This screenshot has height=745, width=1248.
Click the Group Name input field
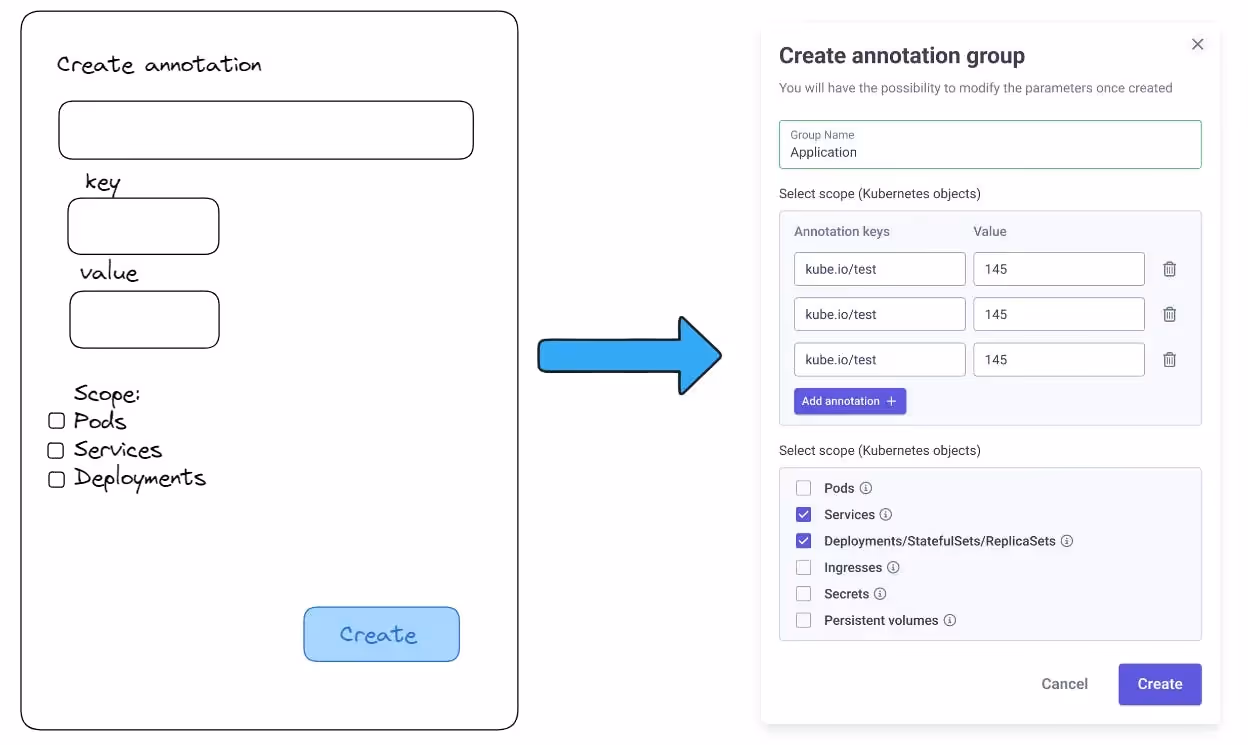(990, 145)
